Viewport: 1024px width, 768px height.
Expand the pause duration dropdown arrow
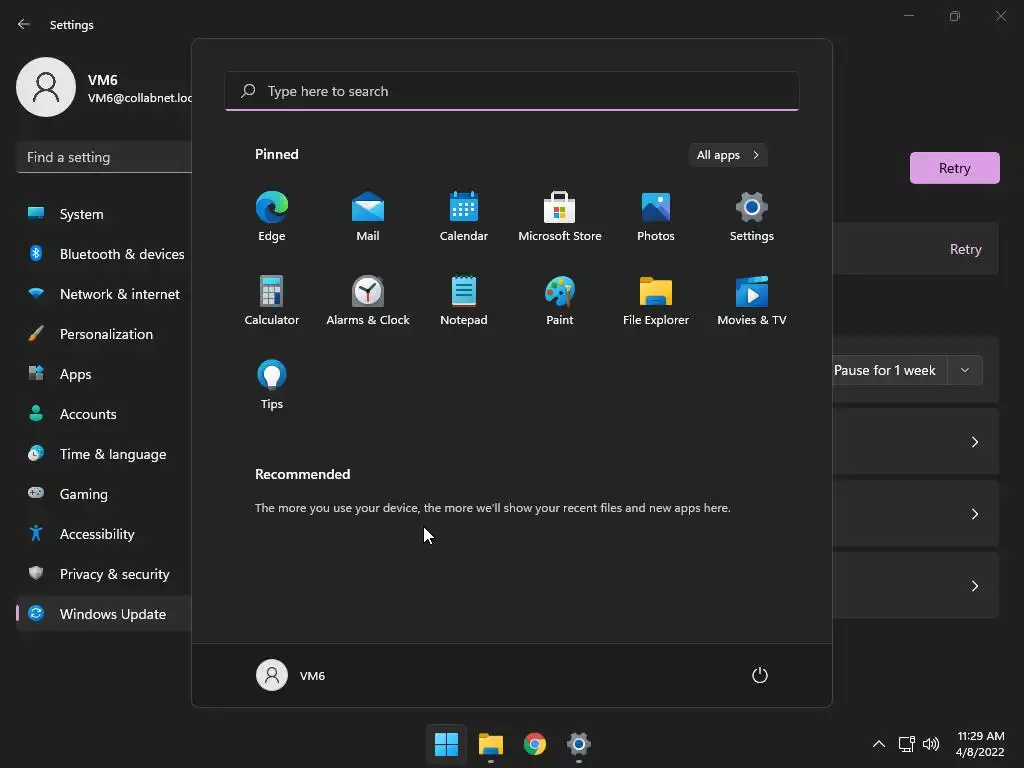coord(965,370)
